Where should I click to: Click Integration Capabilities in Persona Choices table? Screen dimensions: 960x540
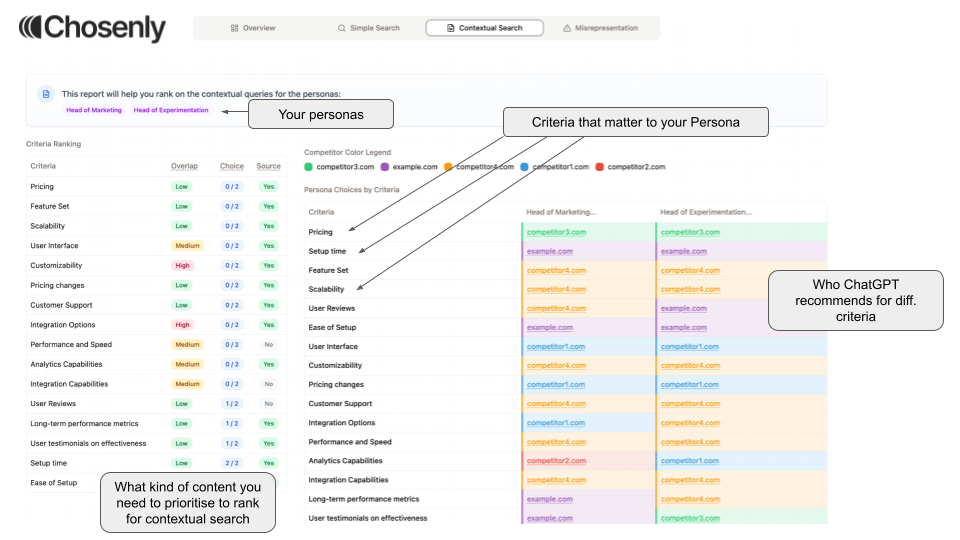coord(348,480)
